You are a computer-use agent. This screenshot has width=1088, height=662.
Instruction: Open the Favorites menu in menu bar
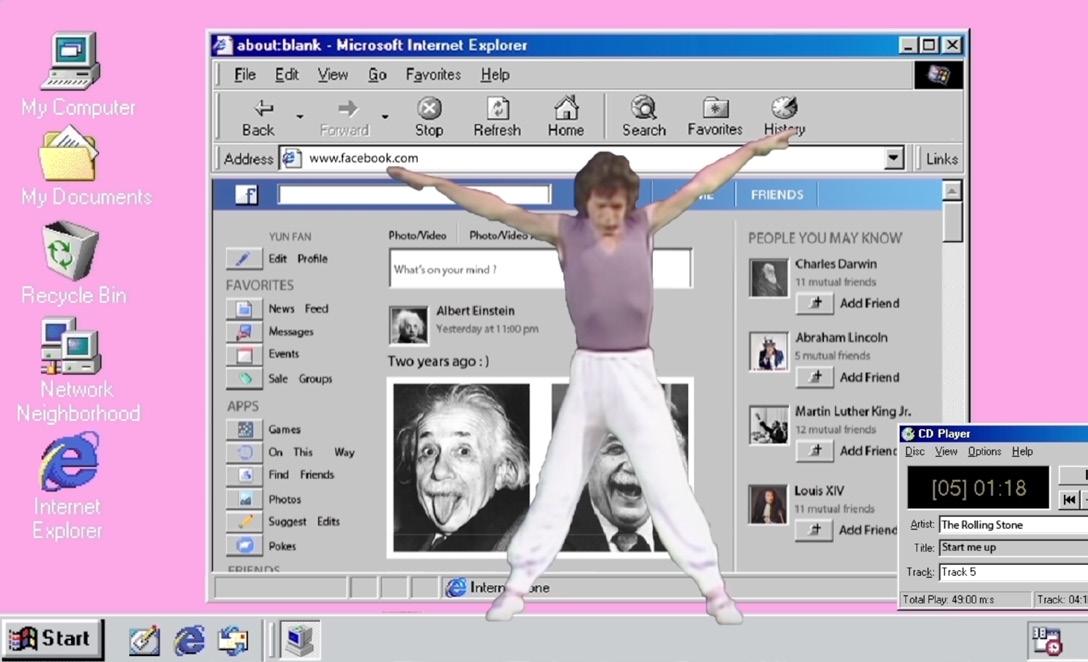click(433, 74)
